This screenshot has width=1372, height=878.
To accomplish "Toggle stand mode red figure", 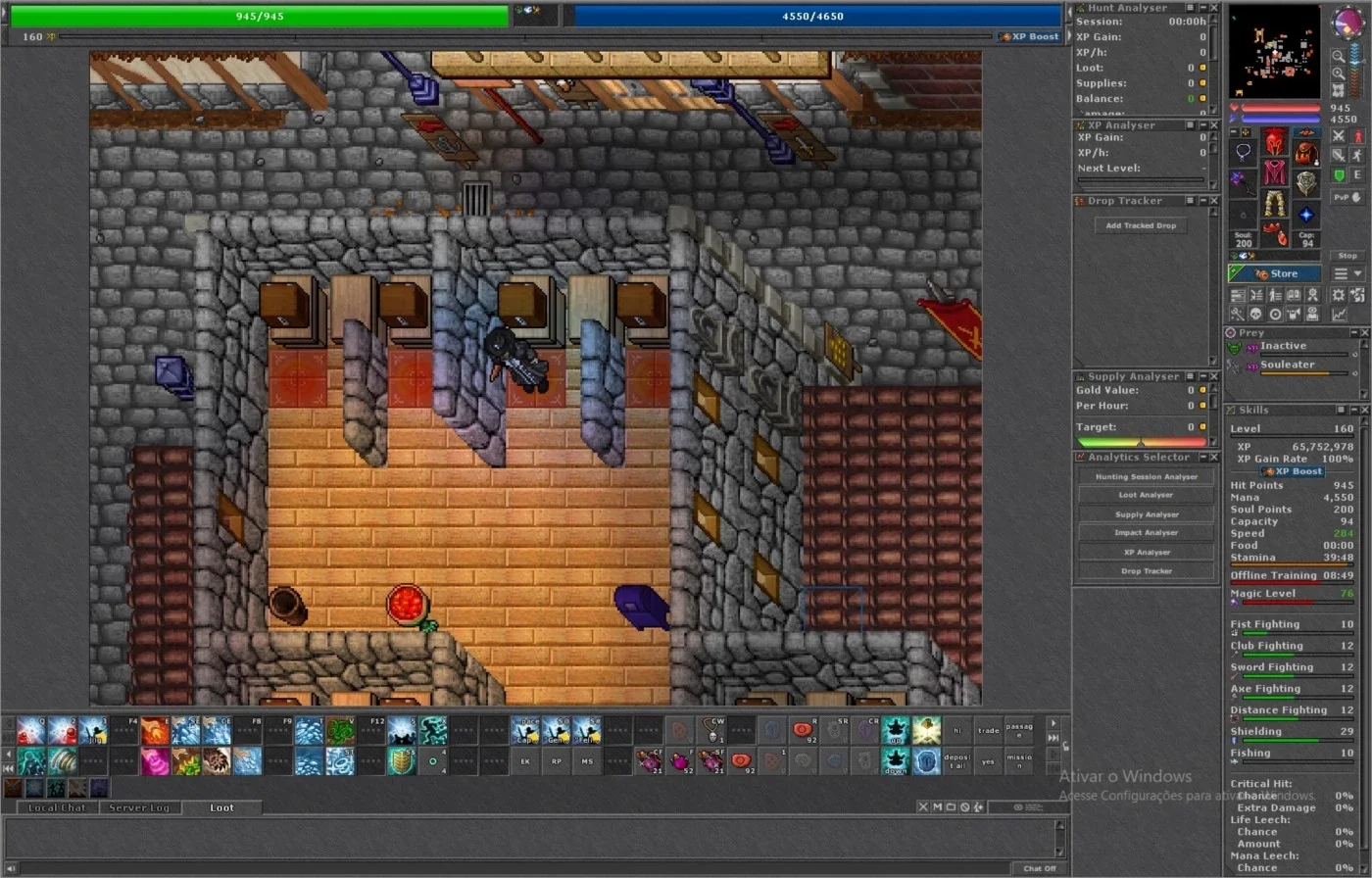I will click(1357, 136).
